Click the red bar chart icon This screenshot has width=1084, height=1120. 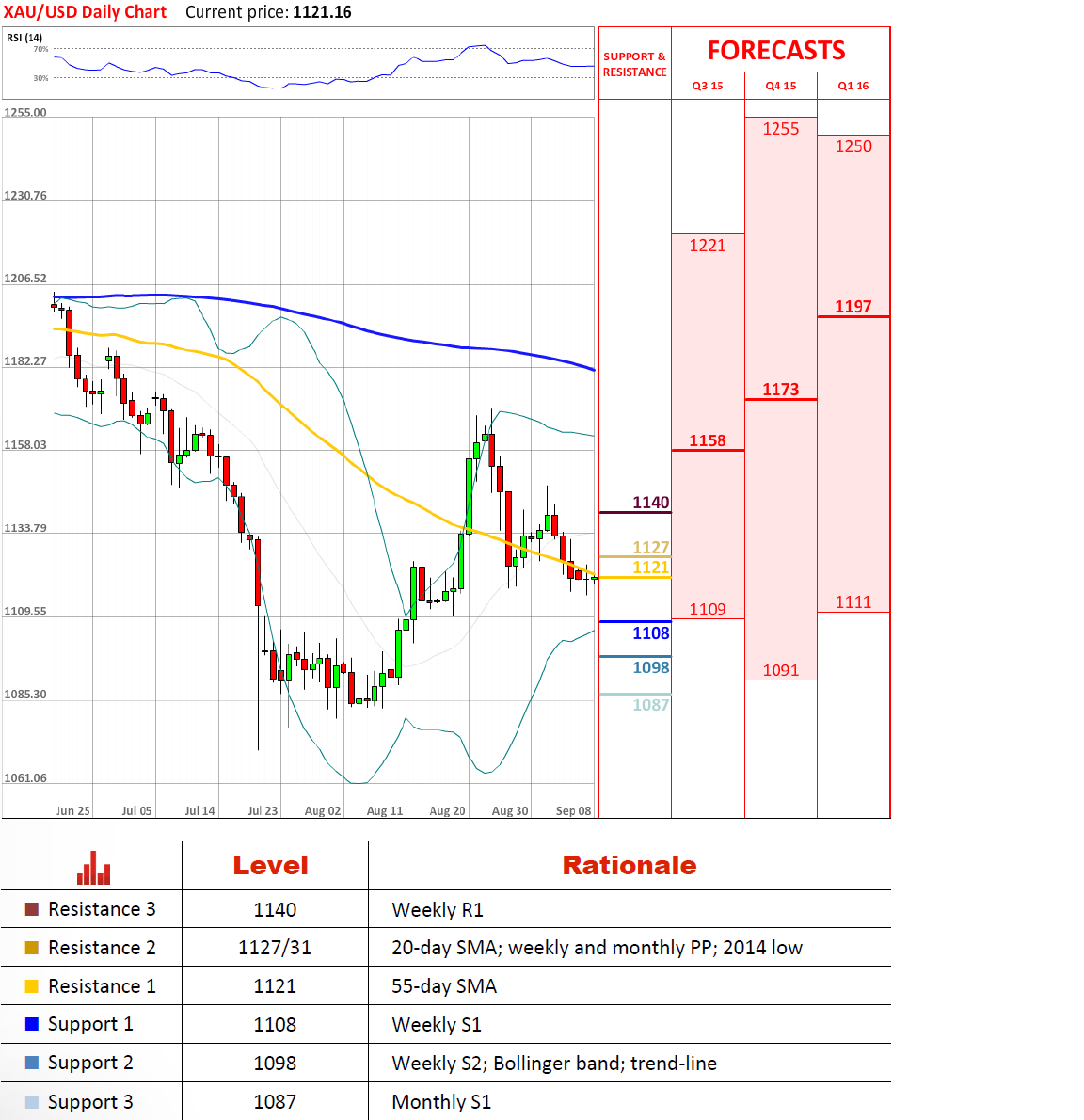click(93, 868)
